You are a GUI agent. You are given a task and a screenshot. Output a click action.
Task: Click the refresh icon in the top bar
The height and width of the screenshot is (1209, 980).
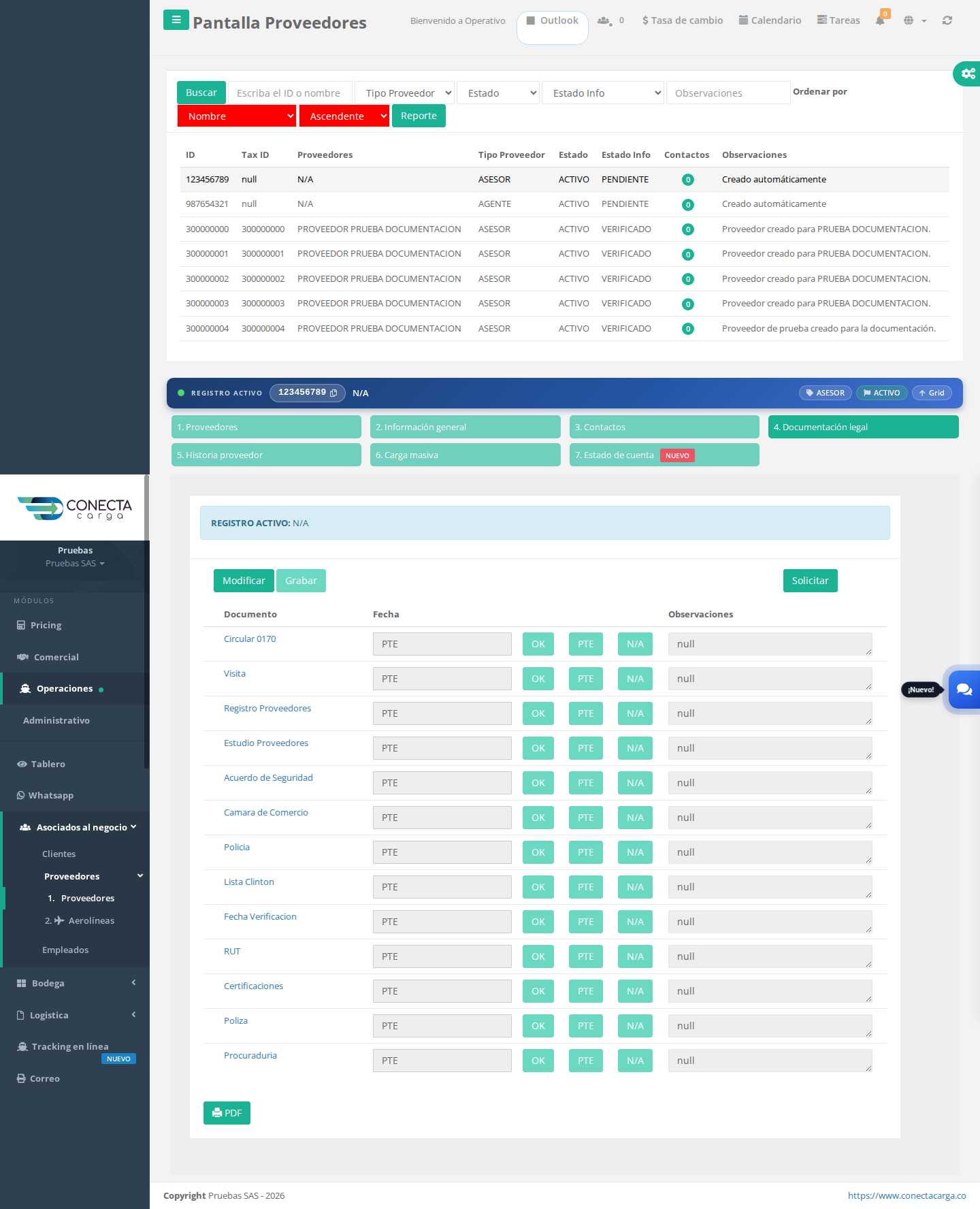tap(947, 20)
